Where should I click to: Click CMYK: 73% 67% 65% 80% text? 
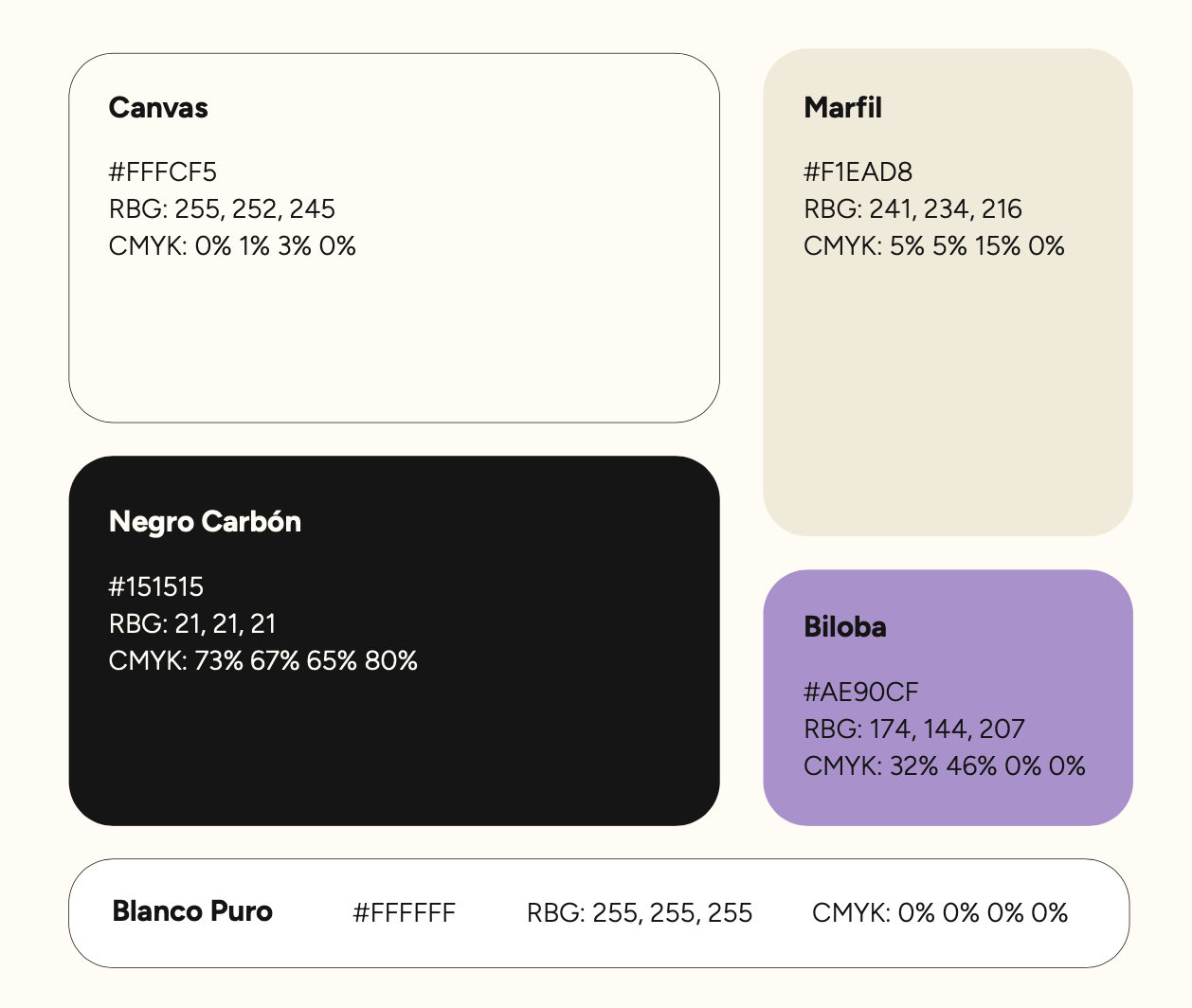[263, 661]
